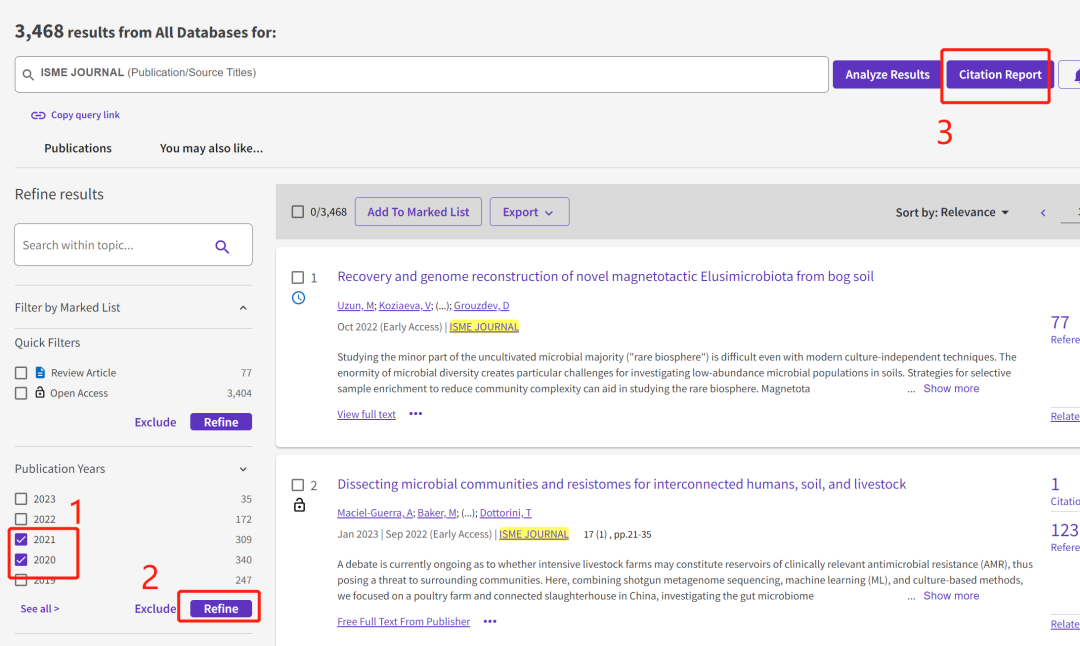Click Add To Marked List button

point(418,211)
